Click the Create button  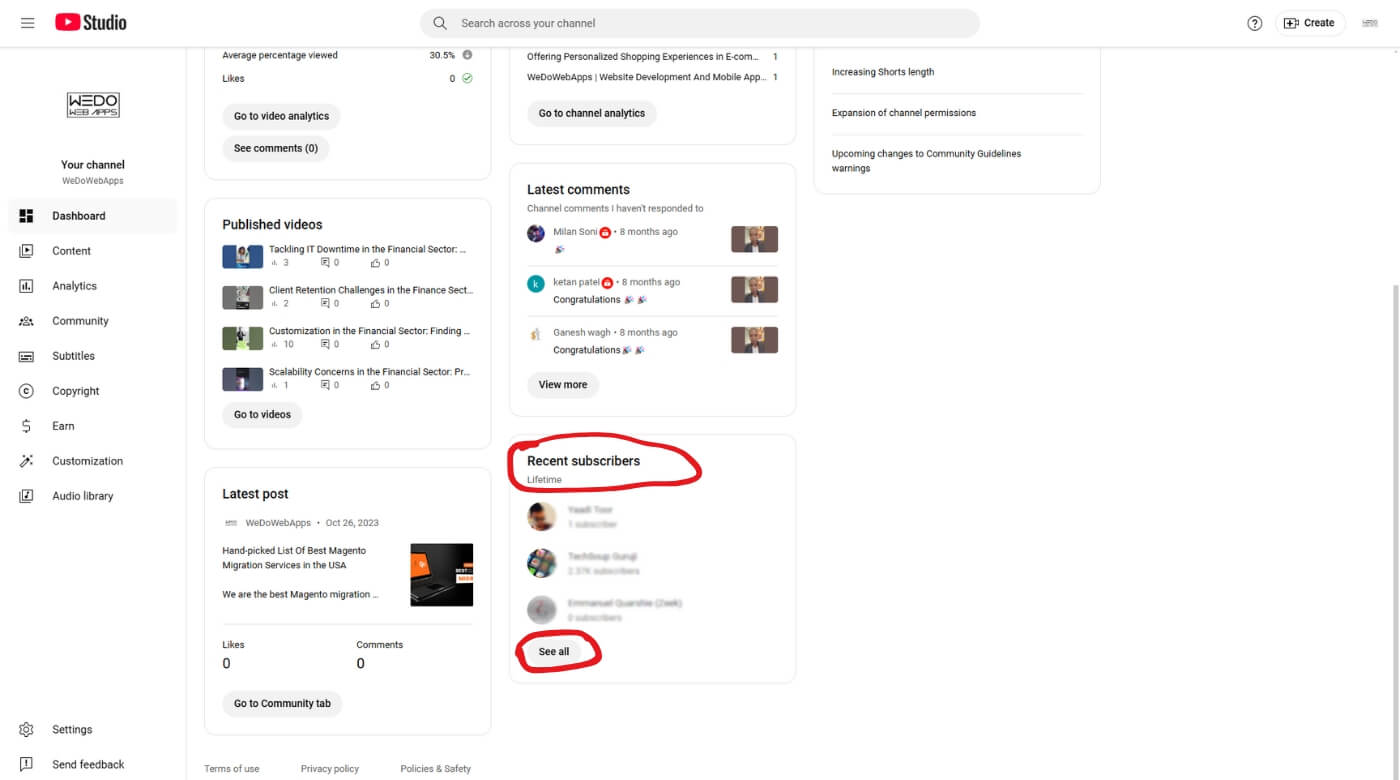[x=1310, y=22]
